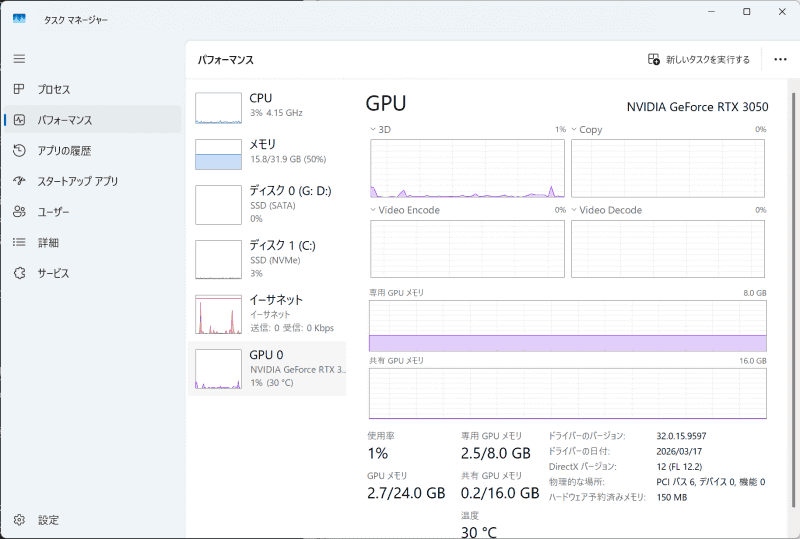The image size is (800, 539).
Task: Click NVIDIA GeForce RTX 3050 title text
Action: [x=697, y=107]
